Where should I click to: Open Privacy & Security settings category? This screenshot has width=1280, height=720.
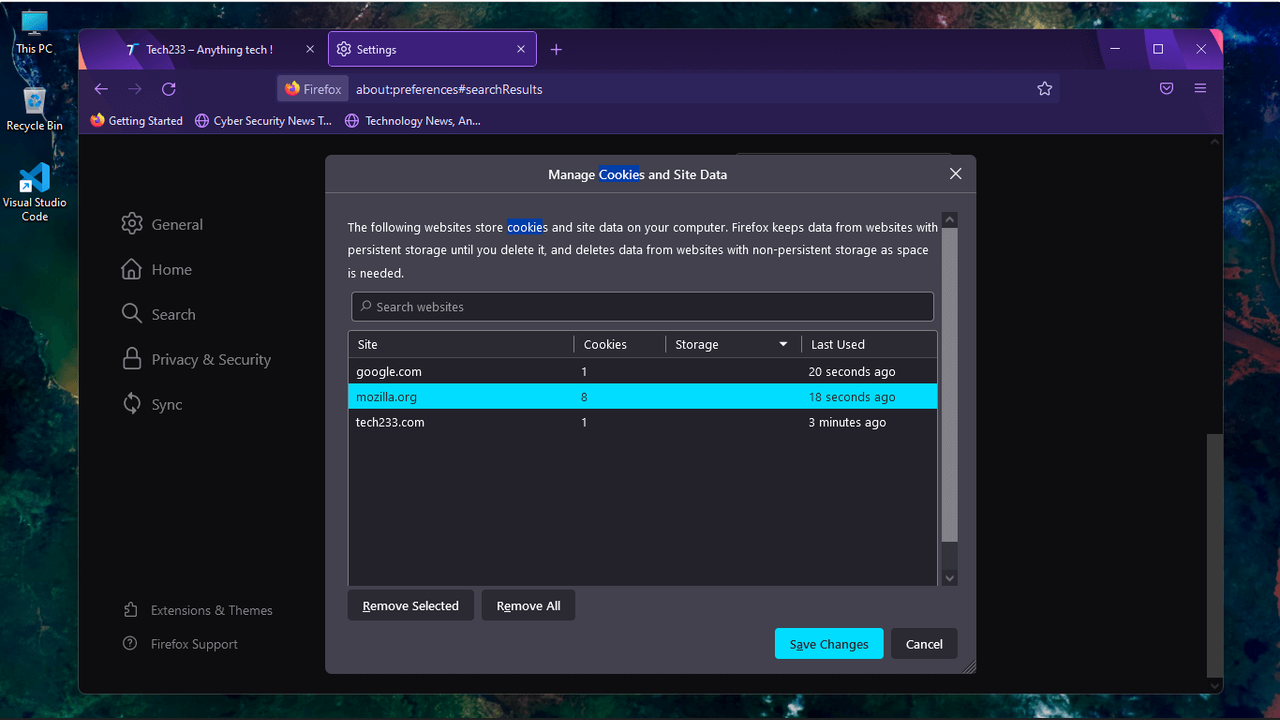196,359
